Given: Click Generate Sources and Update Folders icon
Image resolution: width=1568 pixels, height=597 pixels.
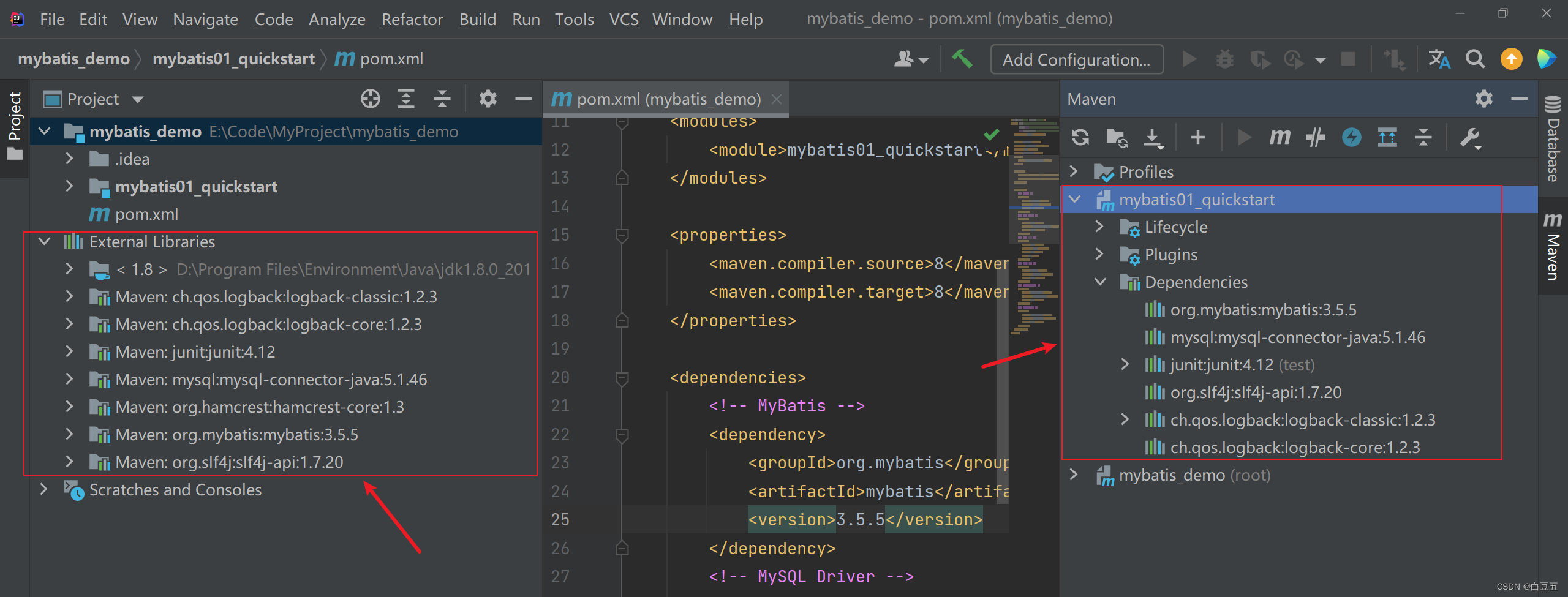Looking at the screenshot, I should click(x=1117, y=137).
